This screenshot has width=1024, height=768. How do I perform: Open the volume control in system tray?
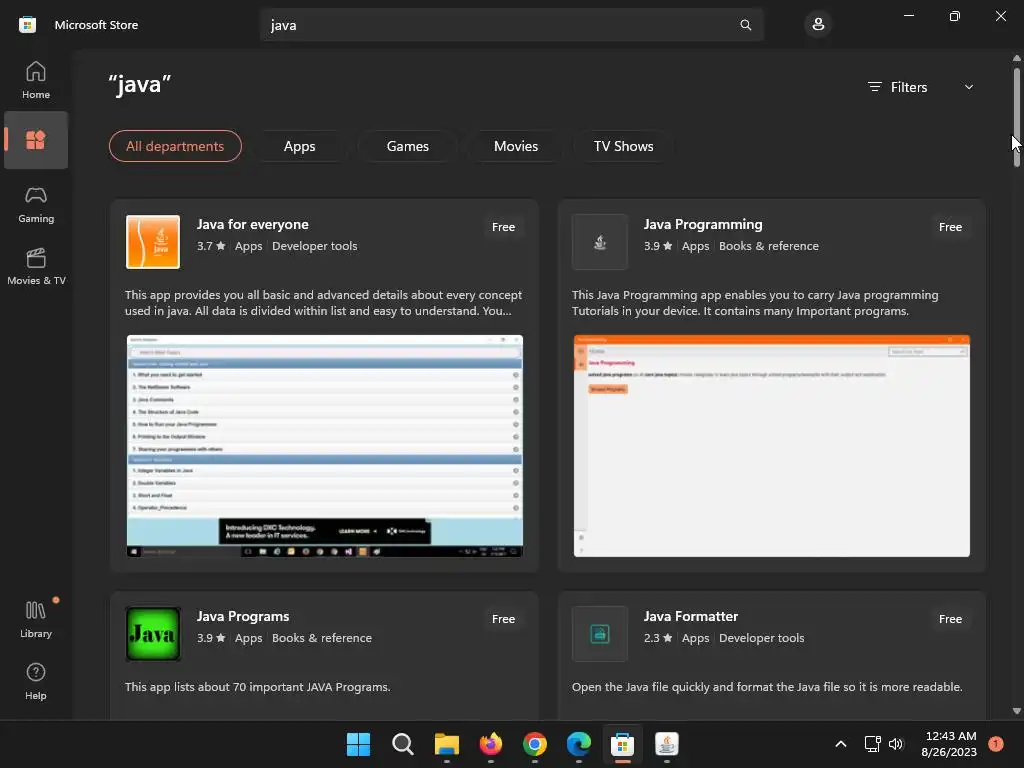click(x=896, y=744)
